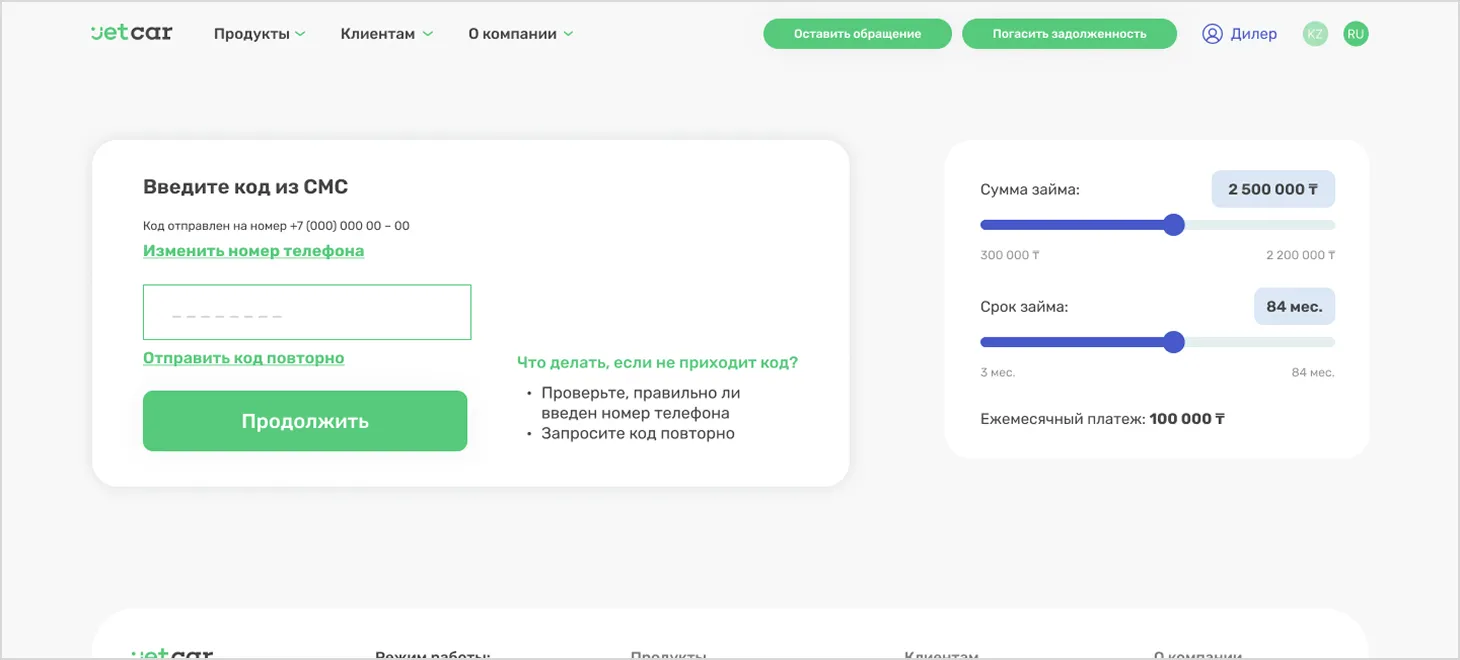The width and height of the screenshot is (1460, 660).
Task: Expand the Продукты navigation dropdown
Action: pyautogui.click(x=251, y=32)
